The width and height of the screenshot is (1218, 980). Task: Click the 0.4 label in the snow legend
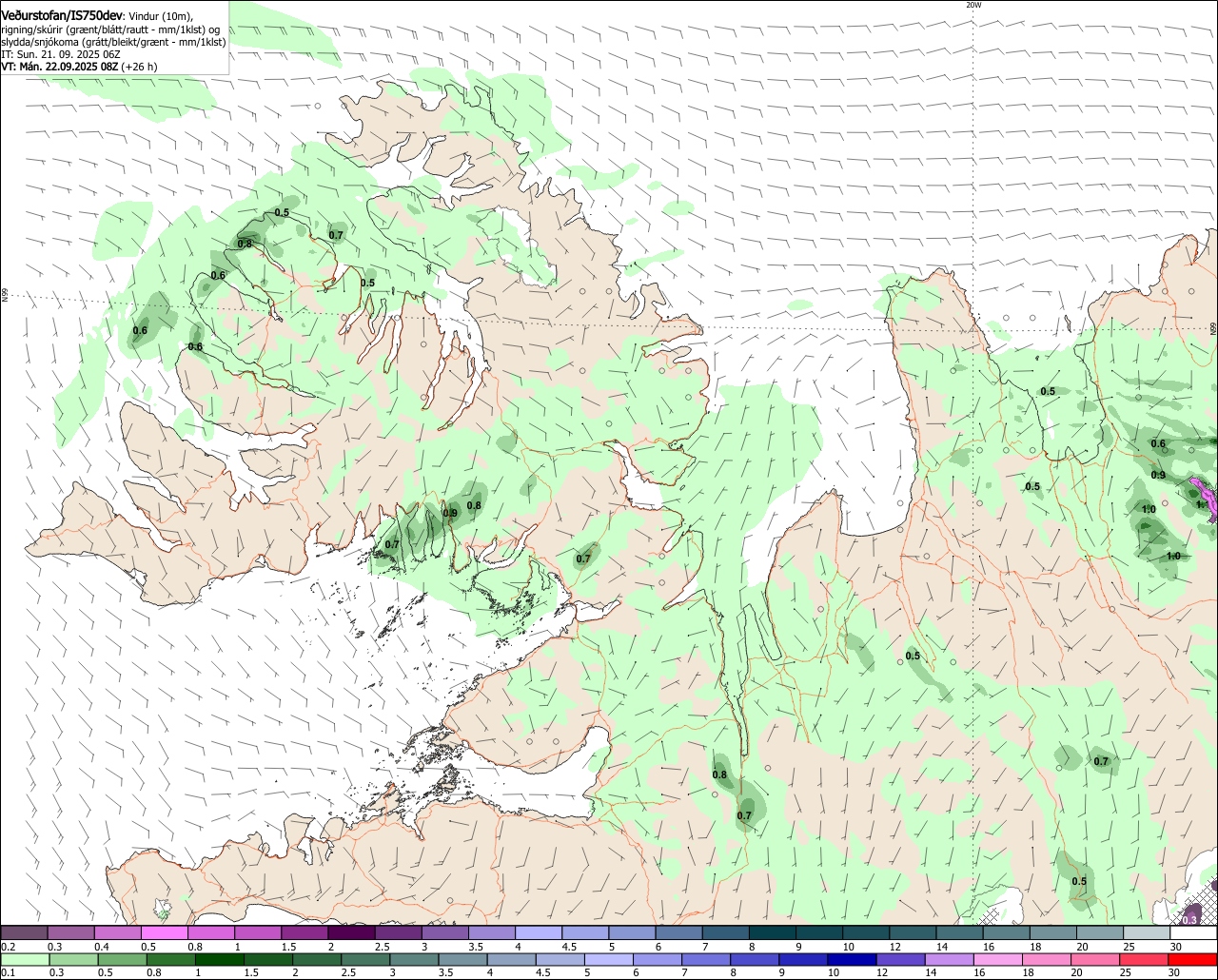point(101,947)
